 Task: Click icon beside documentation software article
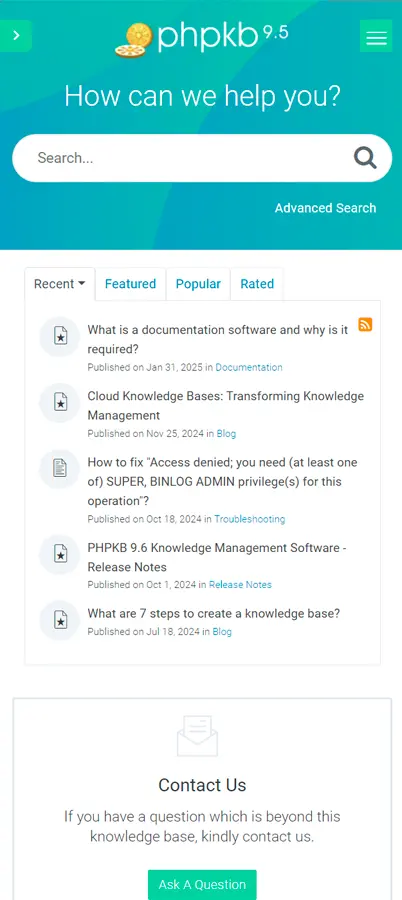coord(60,336)
